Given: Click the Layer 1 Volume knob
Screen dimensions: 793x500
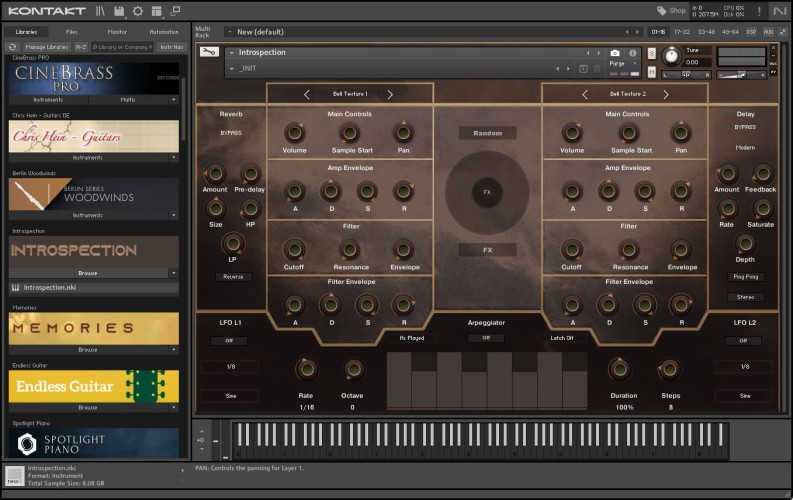Looking at the screenshot, I should 294,133.
